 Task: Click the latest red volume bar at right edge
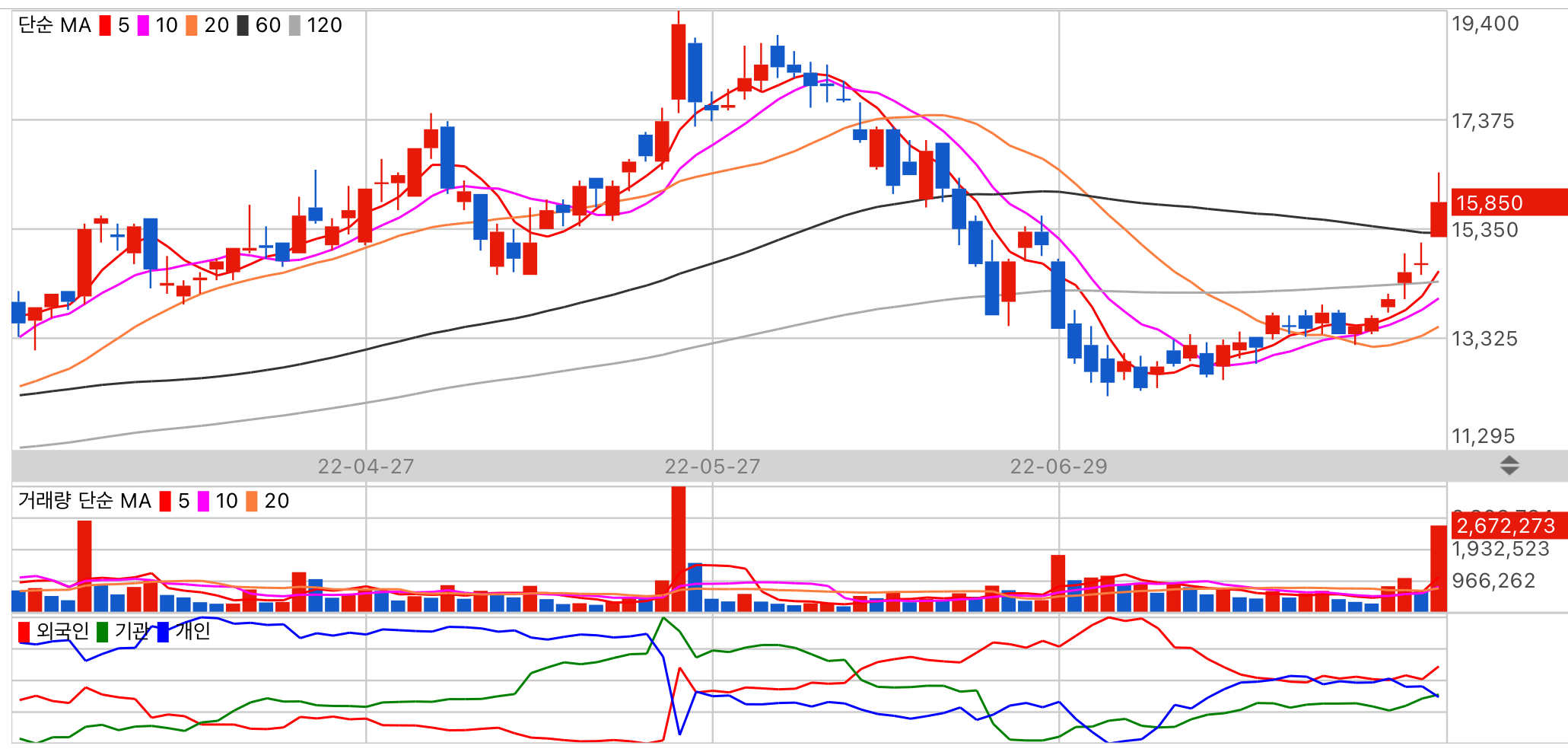coord(1438,569)
